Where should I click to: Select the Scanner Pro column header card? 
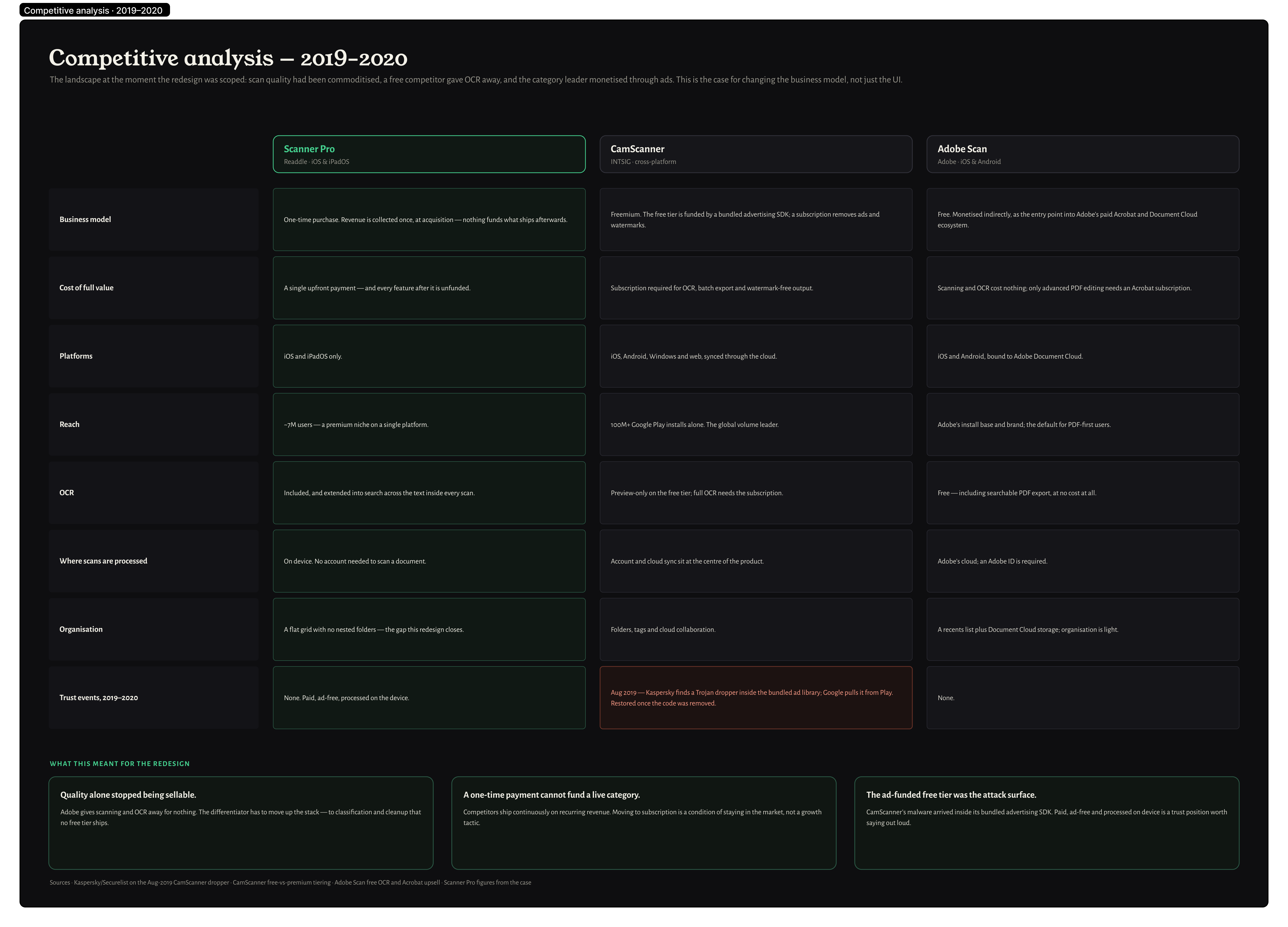coord(429,154)
